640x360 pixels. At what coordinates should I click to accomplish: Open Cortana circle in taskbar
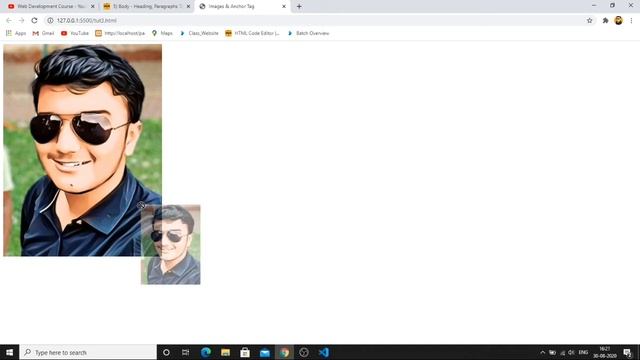166,352
